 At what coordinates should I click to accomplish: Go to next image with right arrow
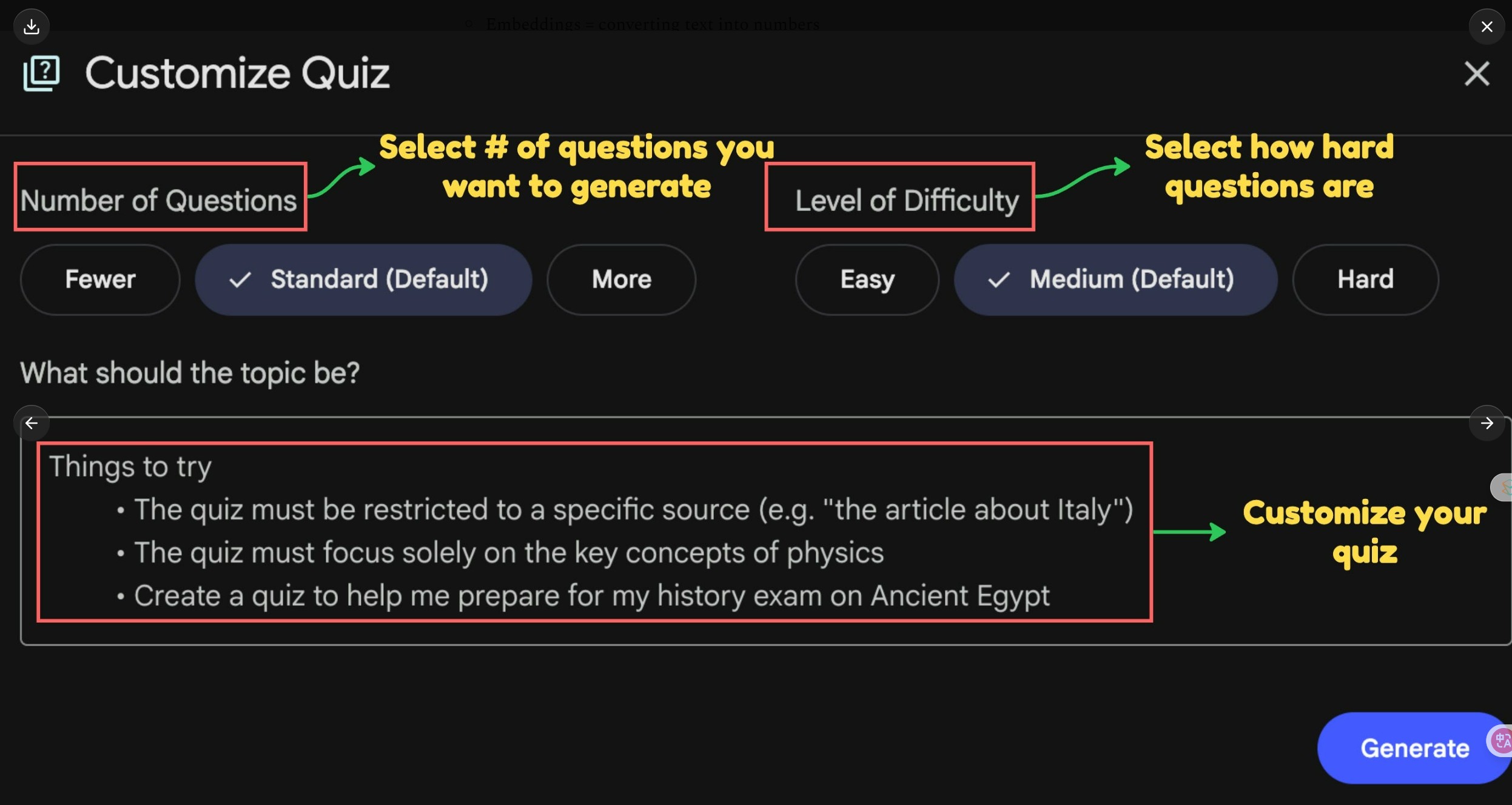pos(1486,423)
